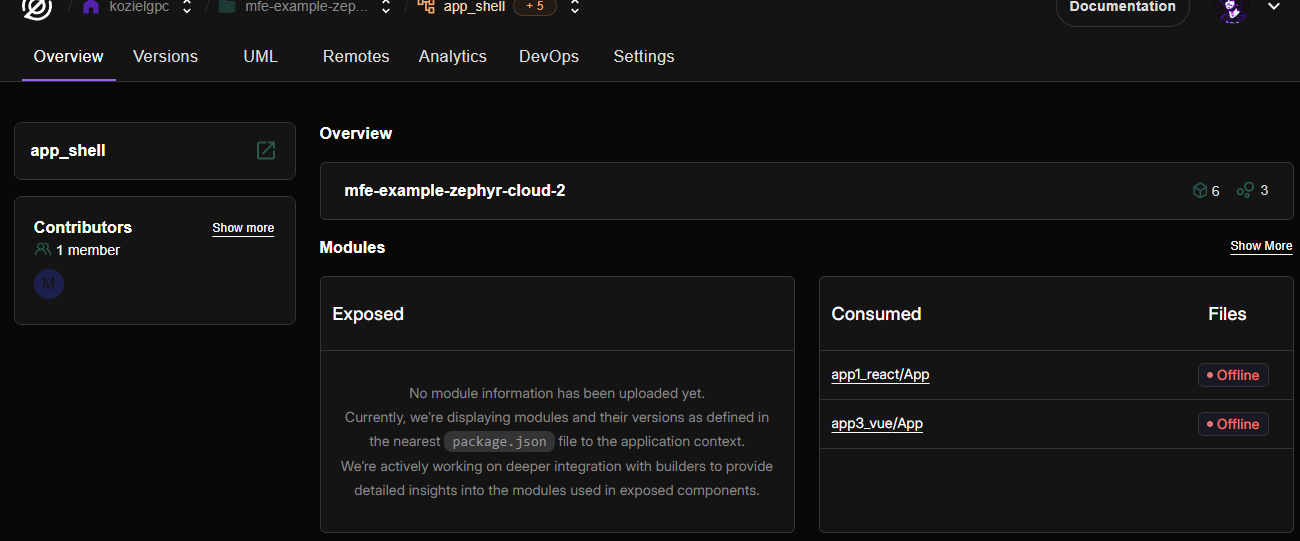The image size is (1300, 541).
Task: Click mfe-example-zep... breadcrumb text
Action: tap(306, 6)
